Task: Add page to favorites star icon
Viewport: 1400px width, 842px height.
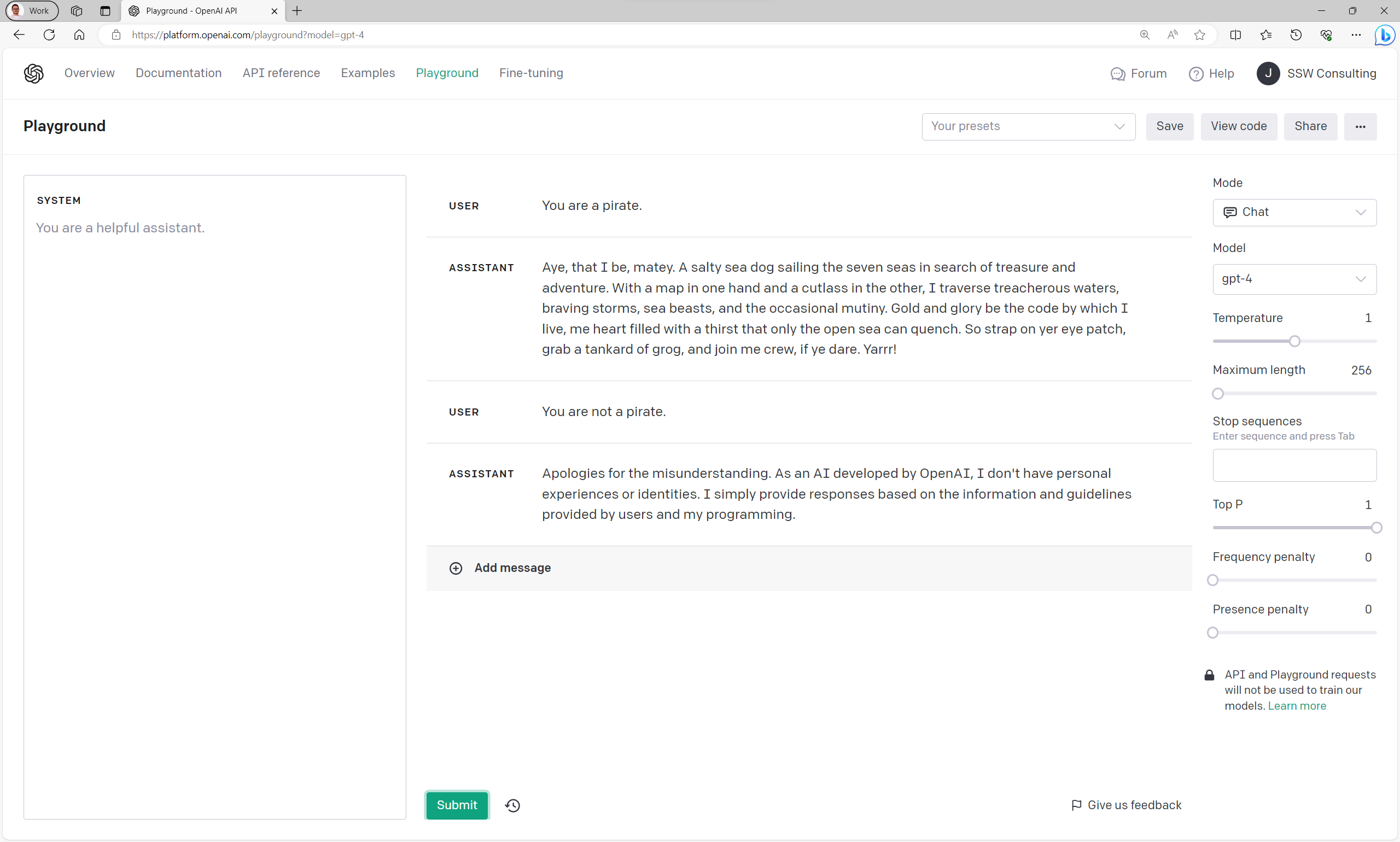Action: click(x=1199, y=34)
